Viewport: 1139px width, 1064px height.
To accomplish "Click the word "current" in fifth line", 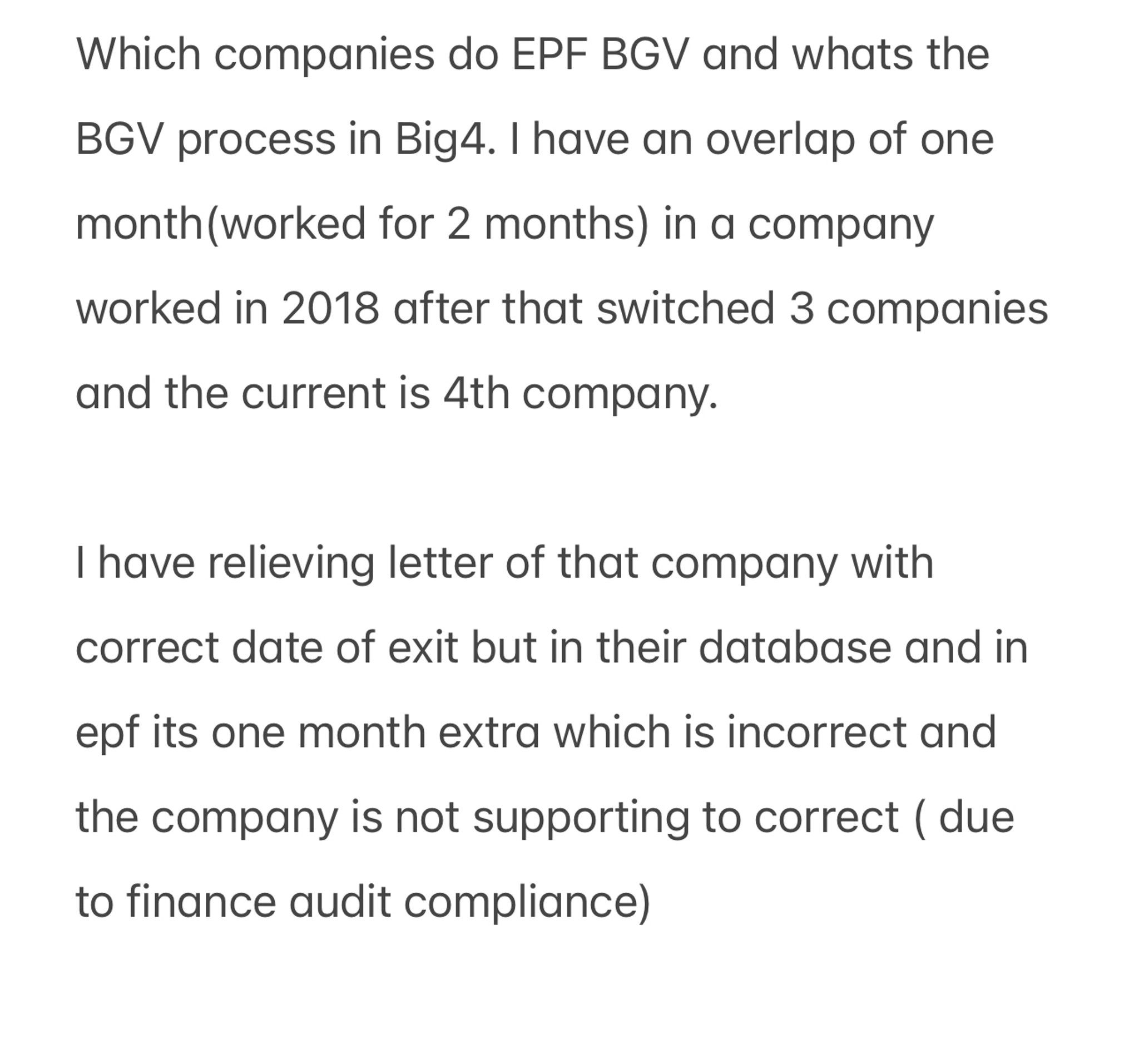I will [x=314, y=394].
